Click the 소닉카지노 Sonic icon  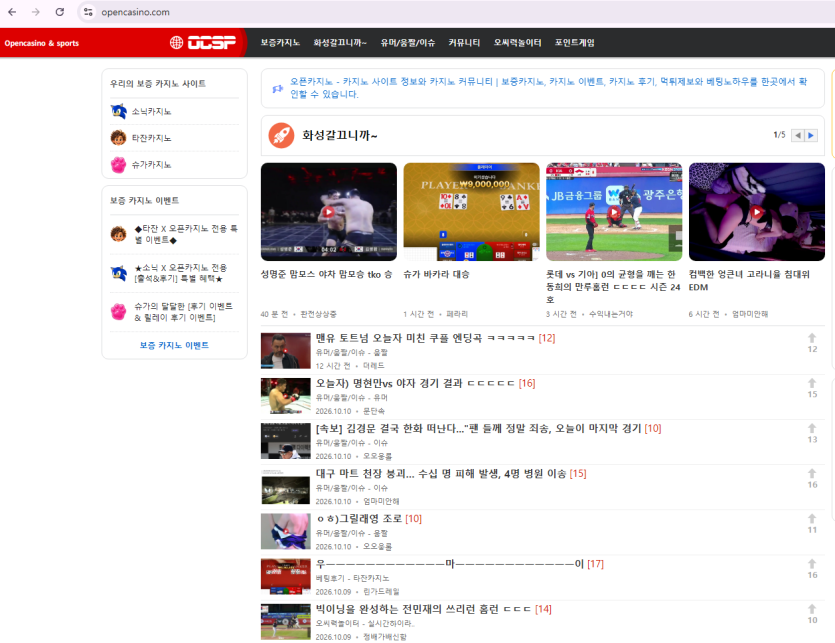point(118,111)
